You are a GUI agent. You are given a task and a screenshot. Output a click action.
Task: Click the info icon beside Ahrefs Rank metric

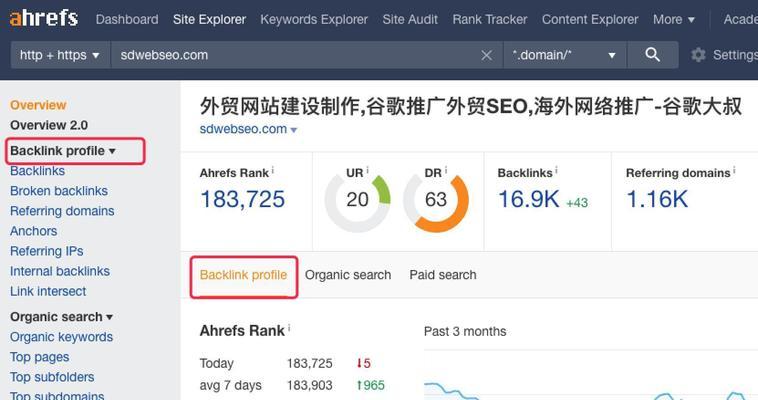tap(273, 170)
